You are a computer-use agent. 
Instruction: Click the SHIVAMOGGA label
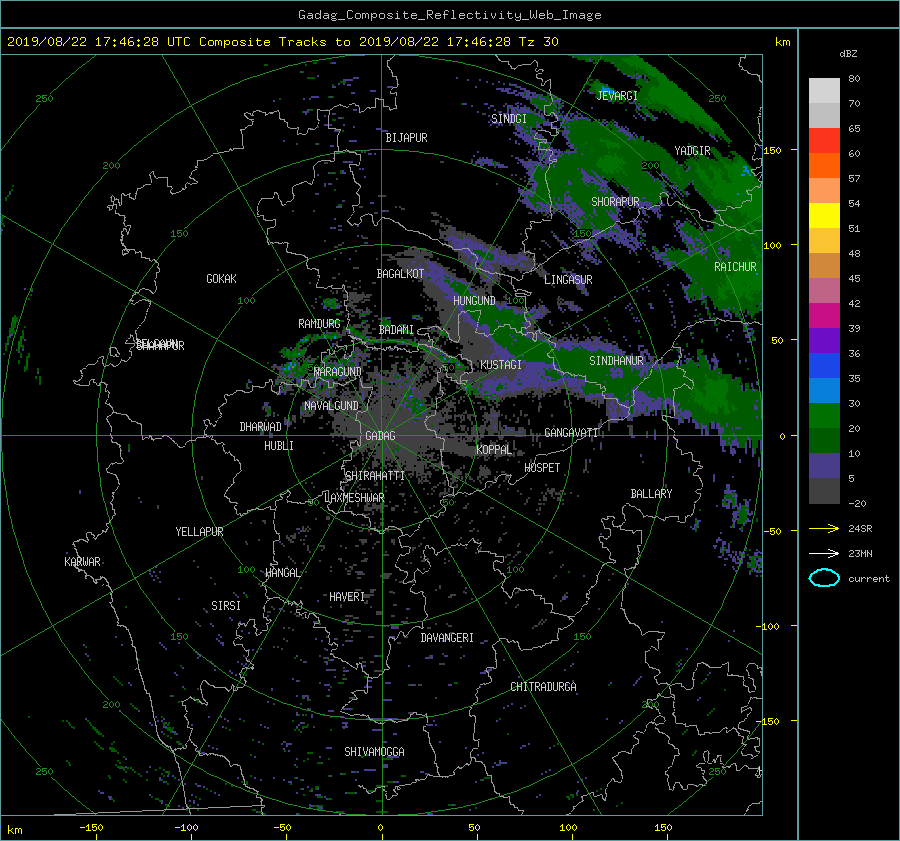click(374, 752)
